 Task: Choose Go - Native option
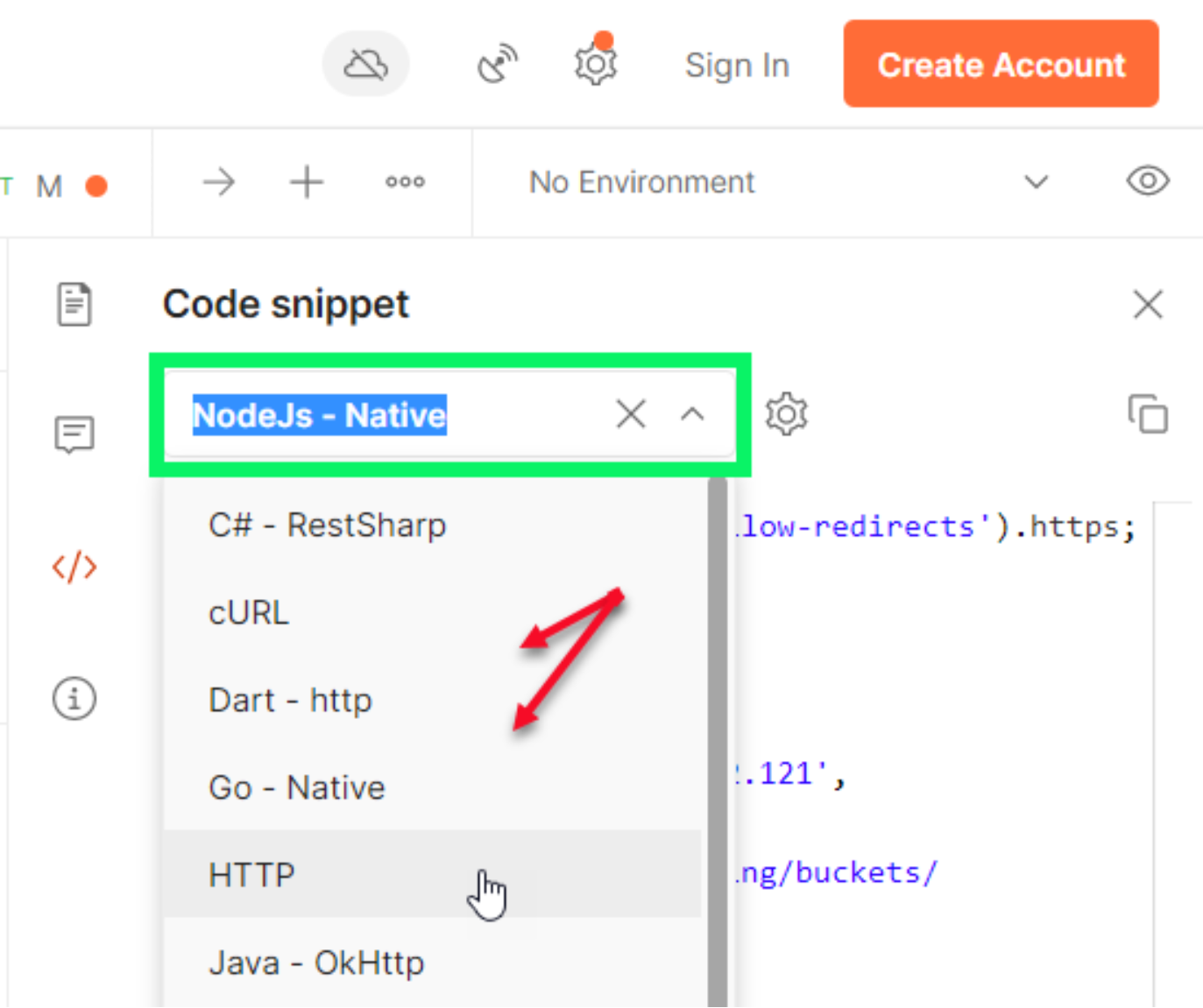pos(433,787)
